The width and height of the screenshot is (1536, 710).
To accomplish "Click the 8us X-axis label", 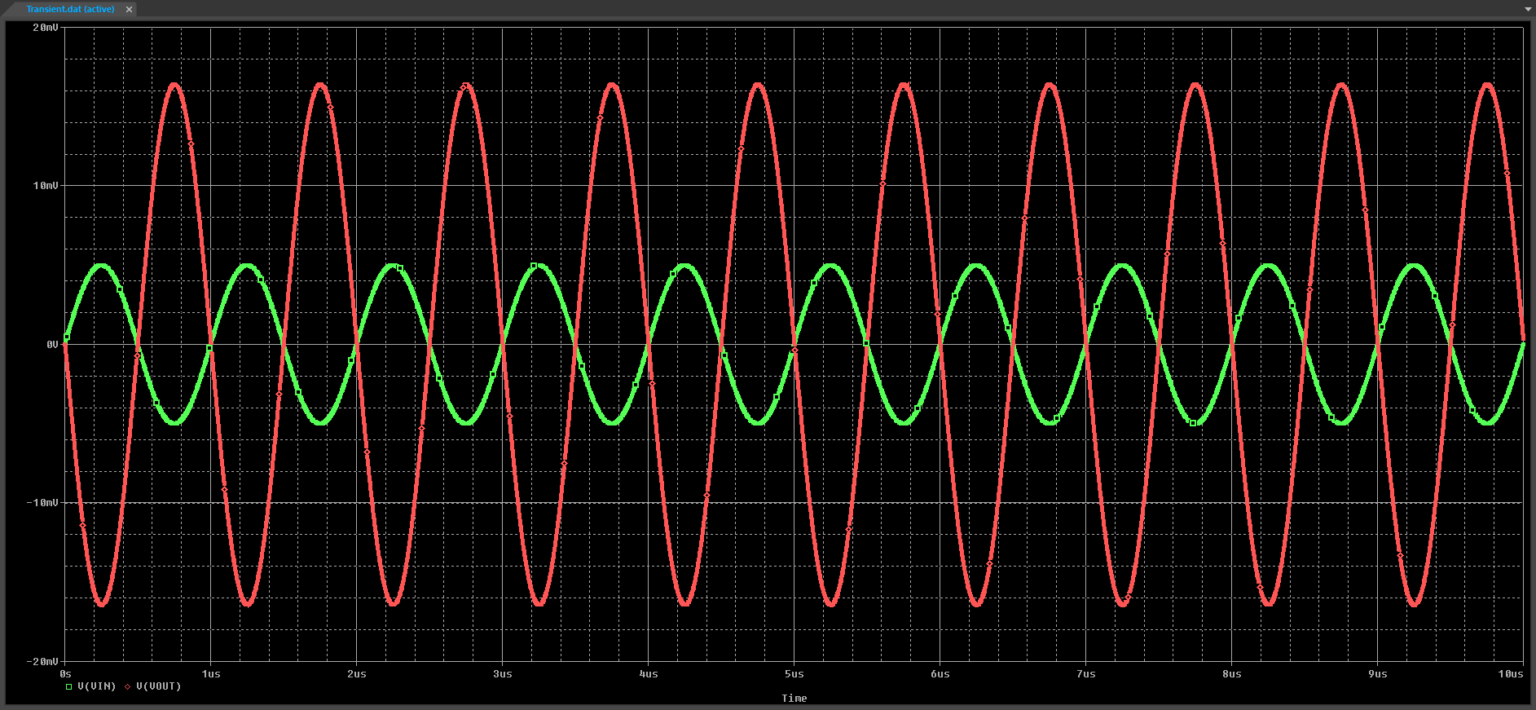I will 1231,674.
